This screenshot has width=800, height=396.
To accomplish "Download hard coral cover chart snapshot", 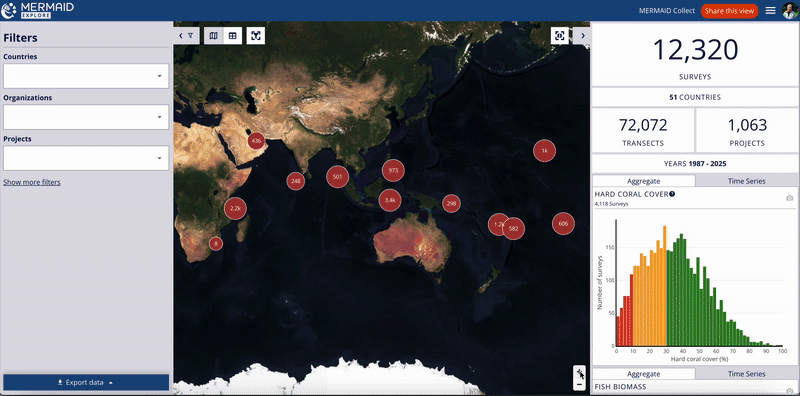I will click(790, 198).
